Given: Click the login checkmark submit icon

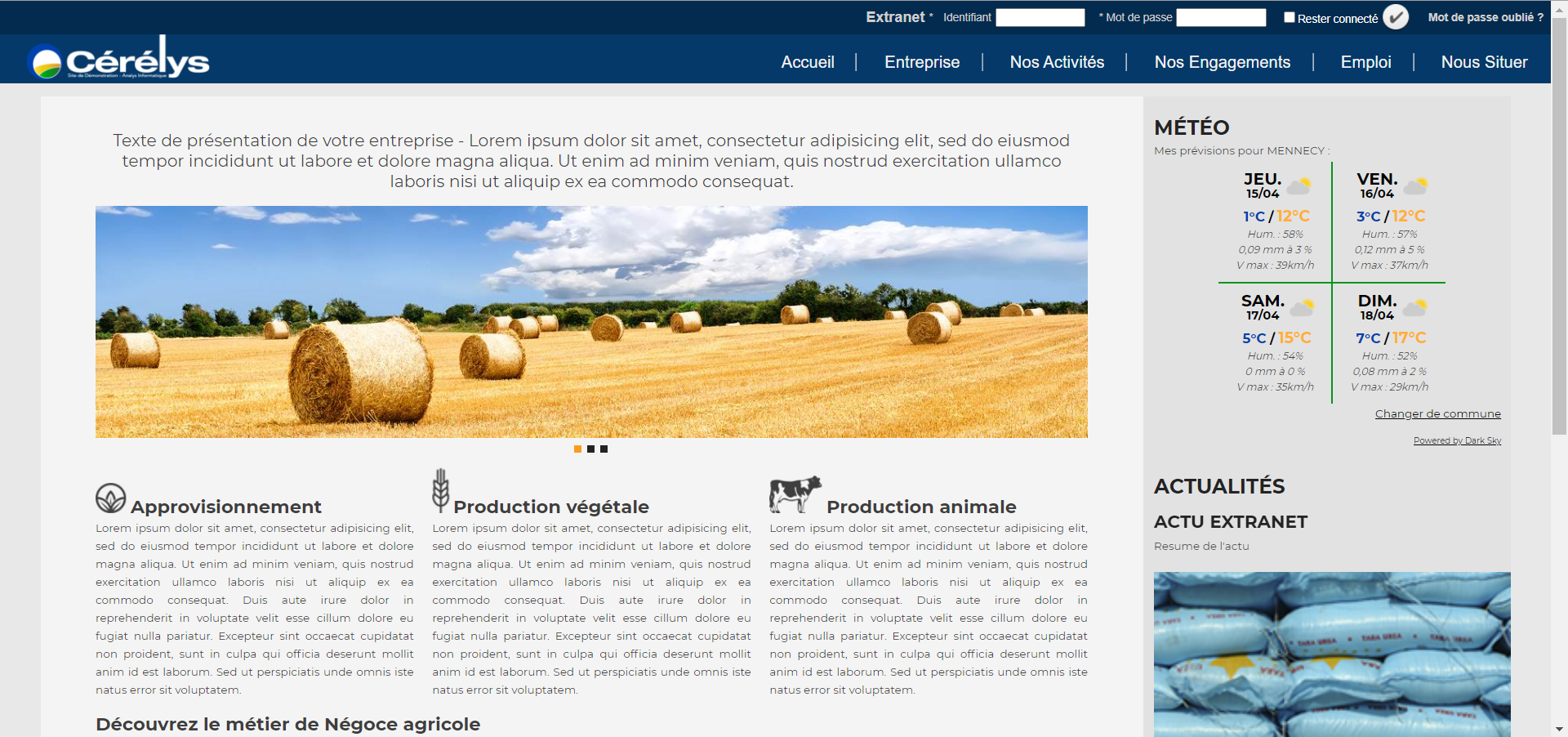Looking at the screenshot, I should coord(1395,17).
